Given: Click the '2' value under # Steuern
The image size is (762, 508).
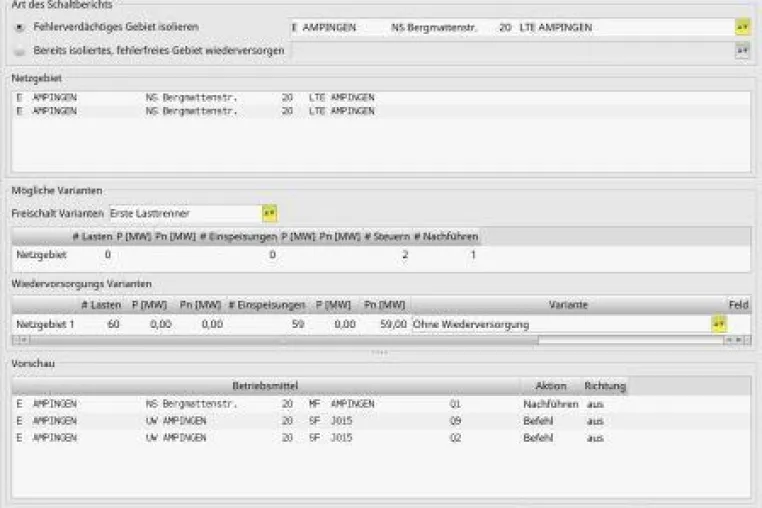Looking at the screenshot, I should (x=405, y=255).
